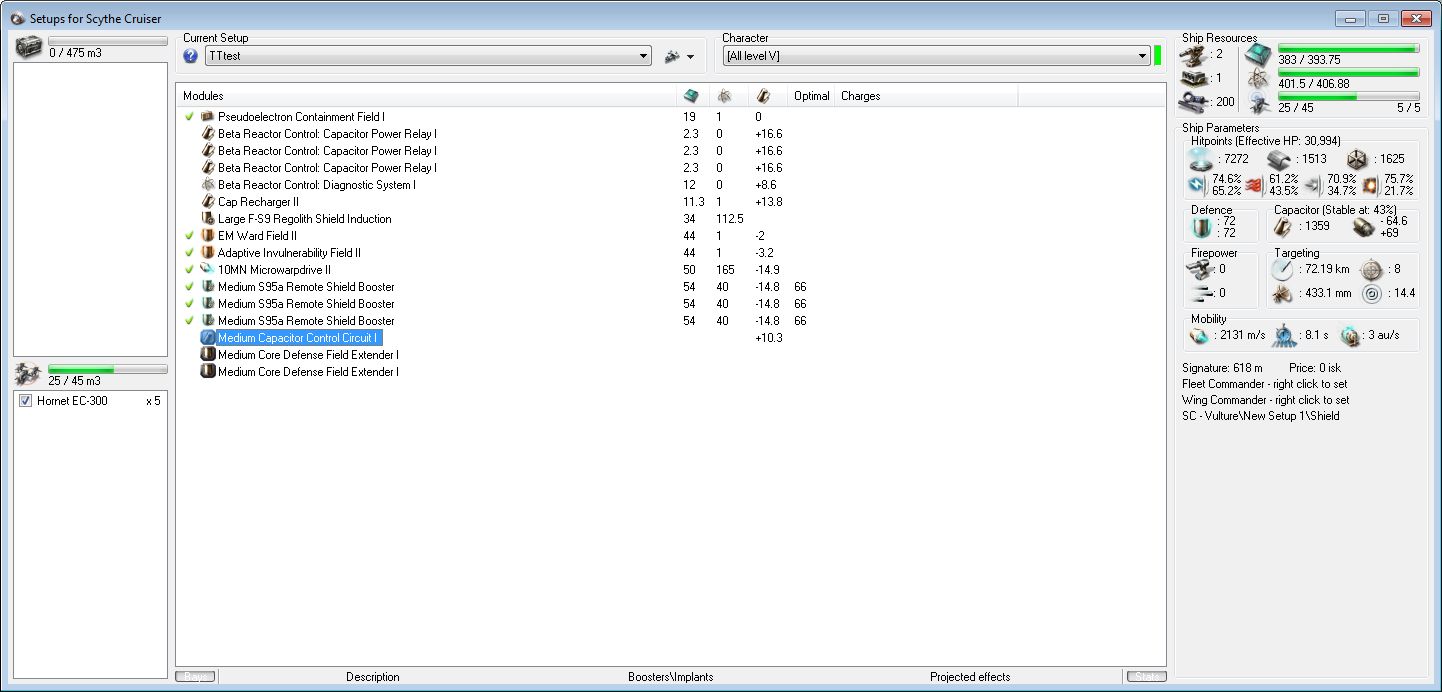Click the shield hitpoints icon showing 7272
The image size is (1442, 692).
pos(1200,159)
